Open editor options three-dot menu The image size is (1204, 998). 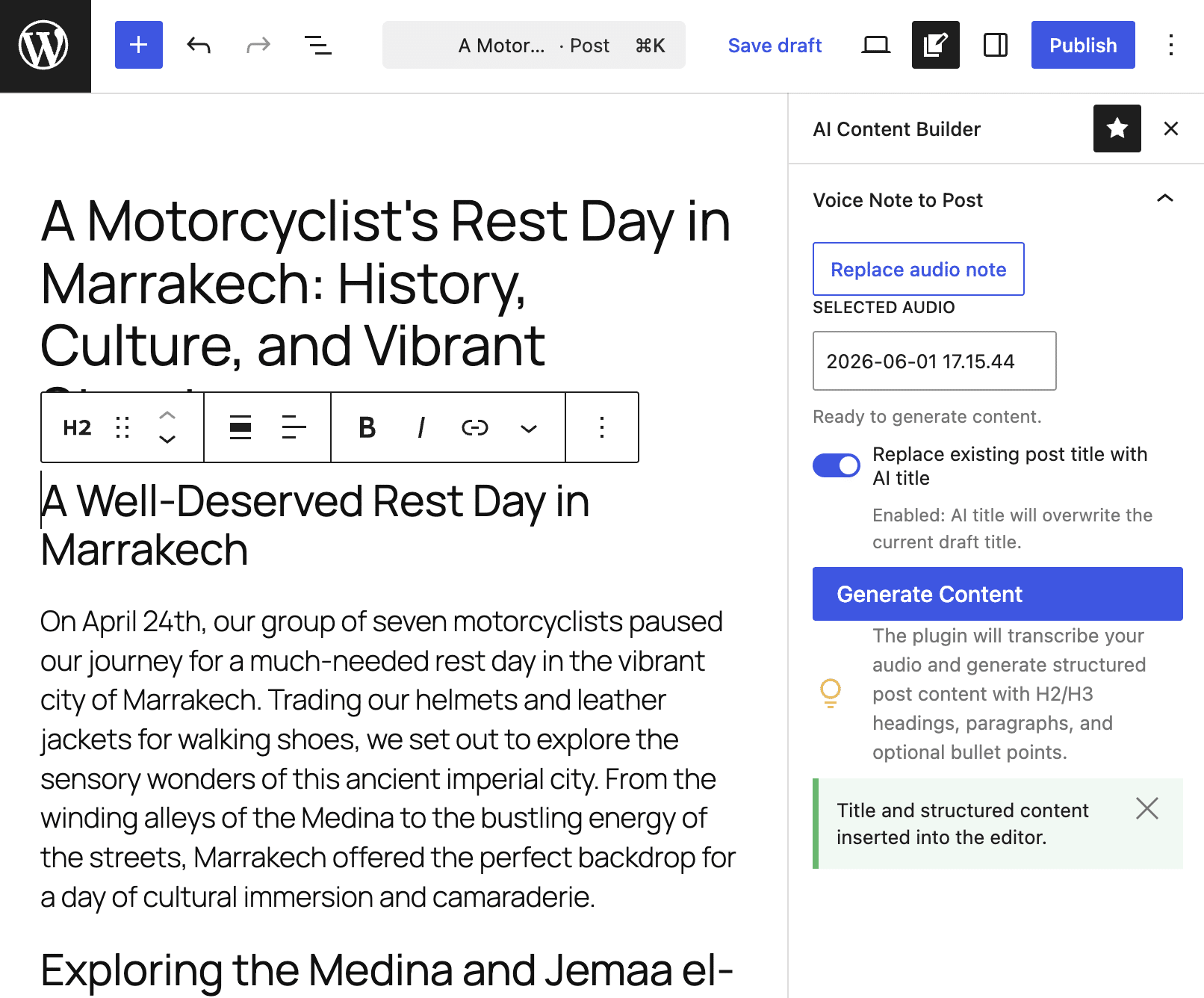click(x=1171, y=45)
